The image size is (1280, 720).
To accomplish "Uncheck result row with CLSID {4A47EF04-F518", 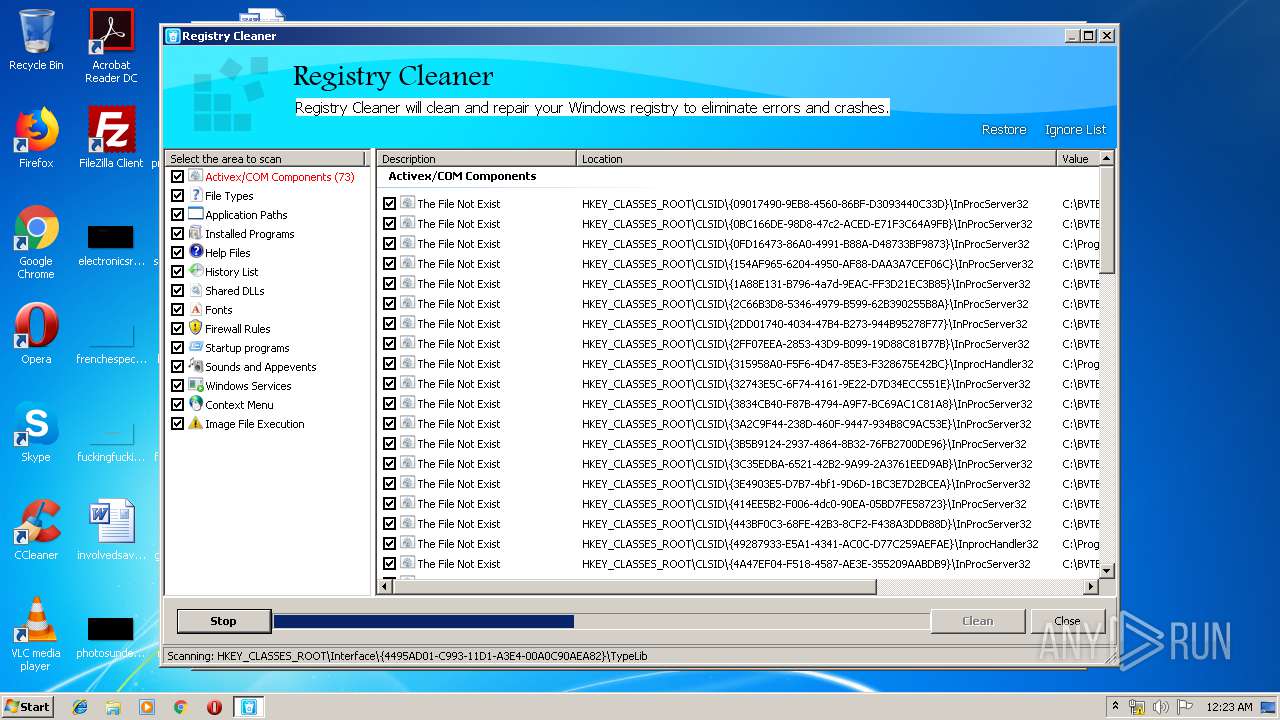I will click(389, 564).
